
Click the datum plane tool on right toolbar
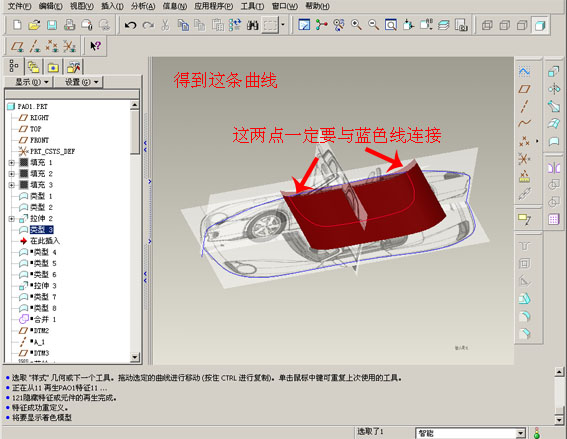pyautogui.click(x=524, y=89)
